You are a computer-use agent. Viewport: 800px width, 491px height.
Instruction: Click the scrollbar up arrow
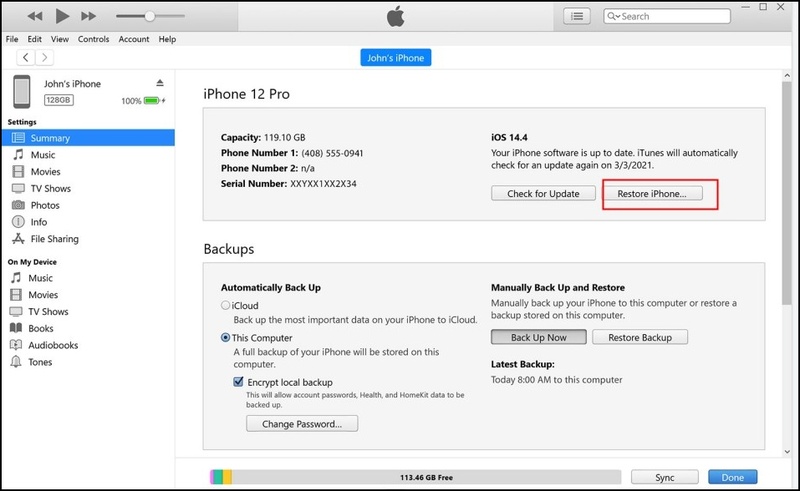787,76
